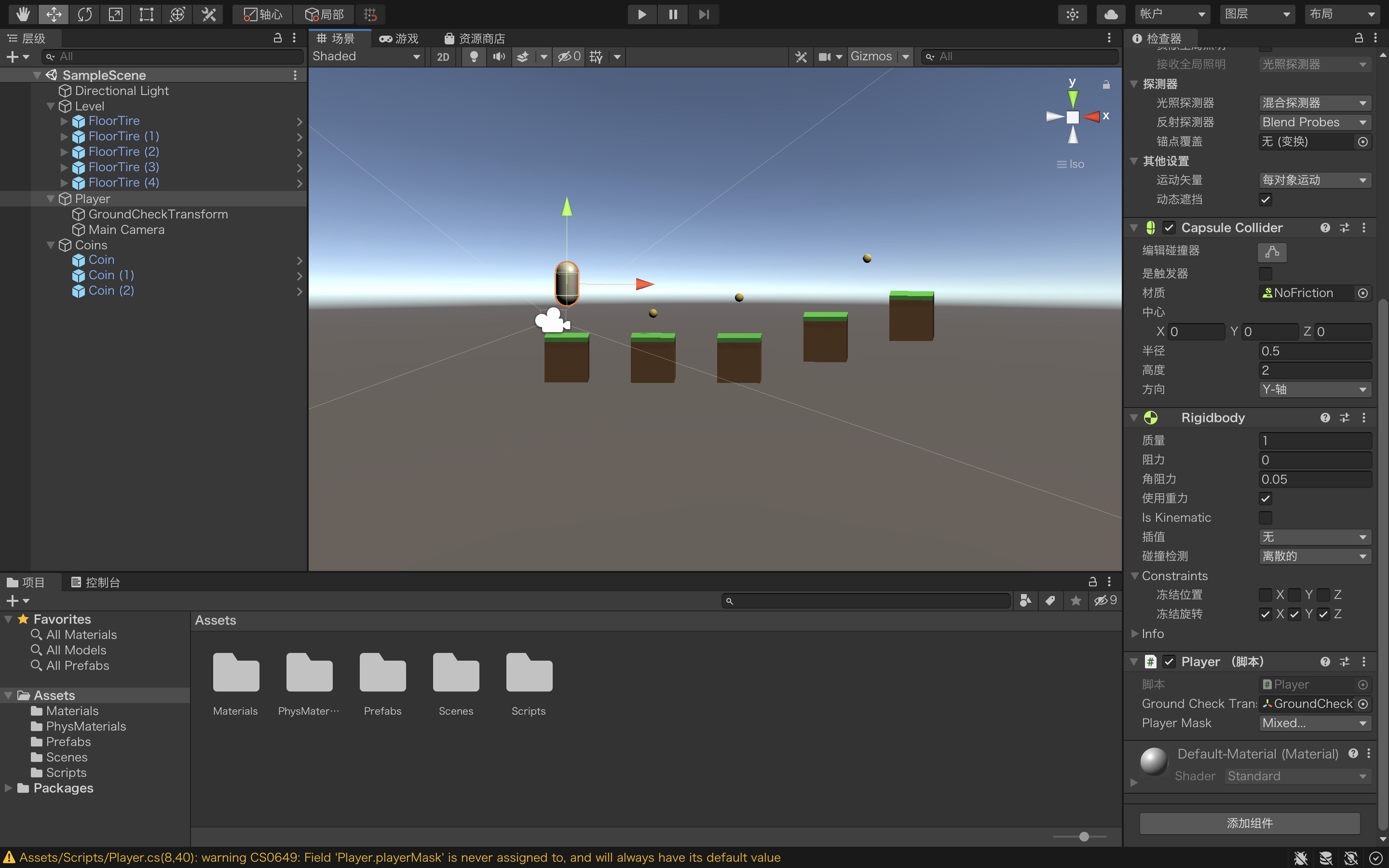Select the Scale tool
This screenshot has height=868, width=1389.
tap(115, 14)
